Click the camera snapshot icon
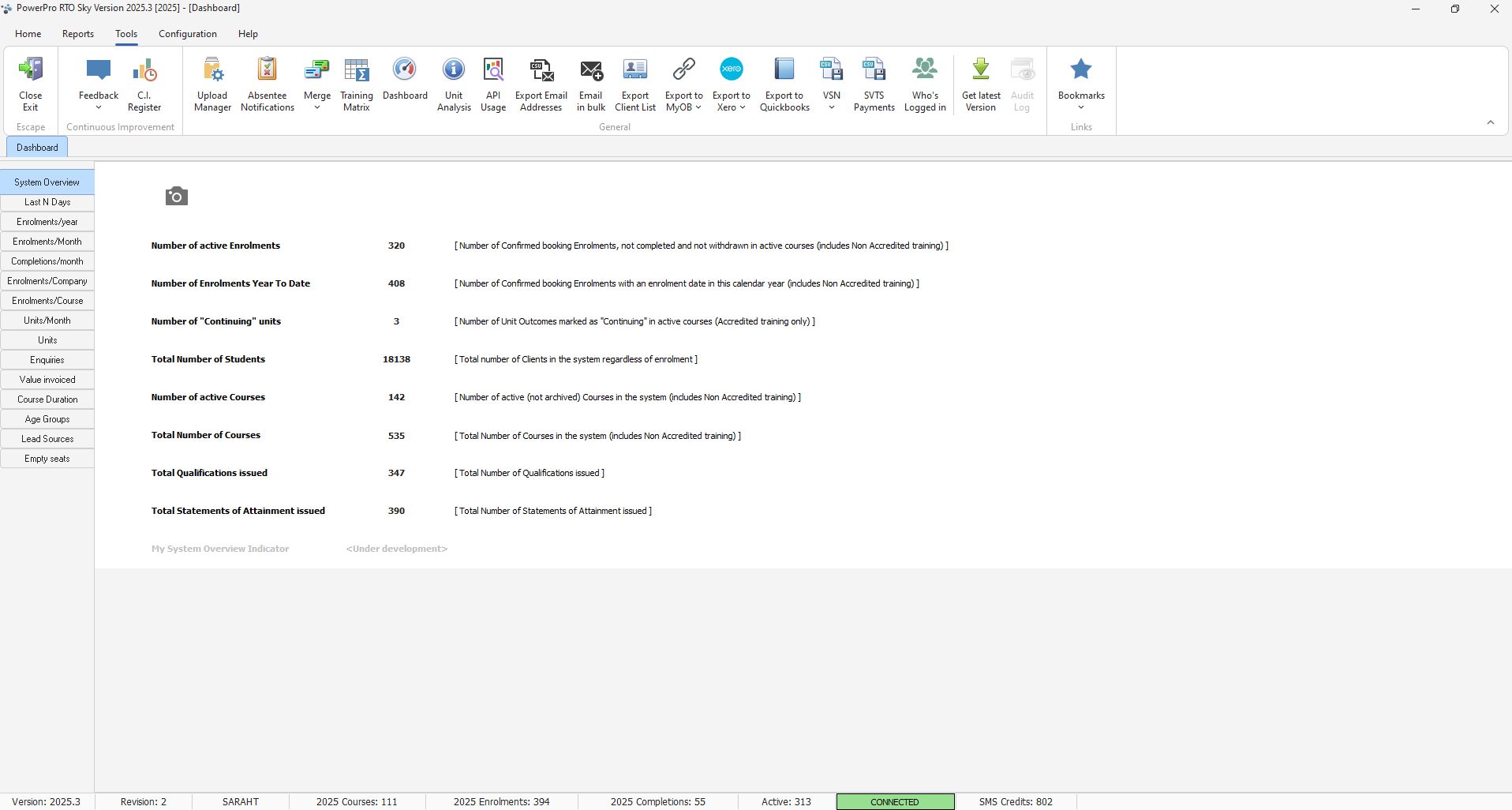This screenshot has height=810, width=1512. [176, 196]
